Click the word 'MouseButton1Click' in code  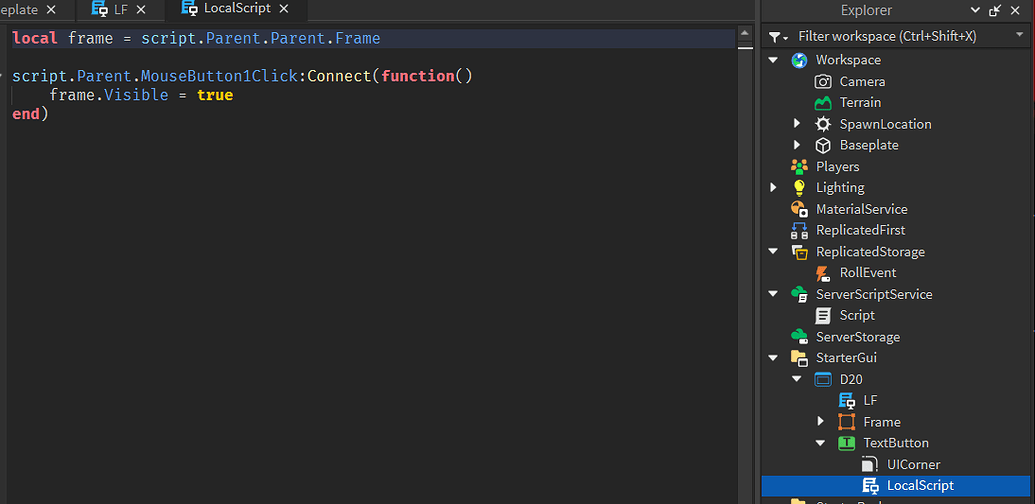pyautogui.click(x=220, y=76)
